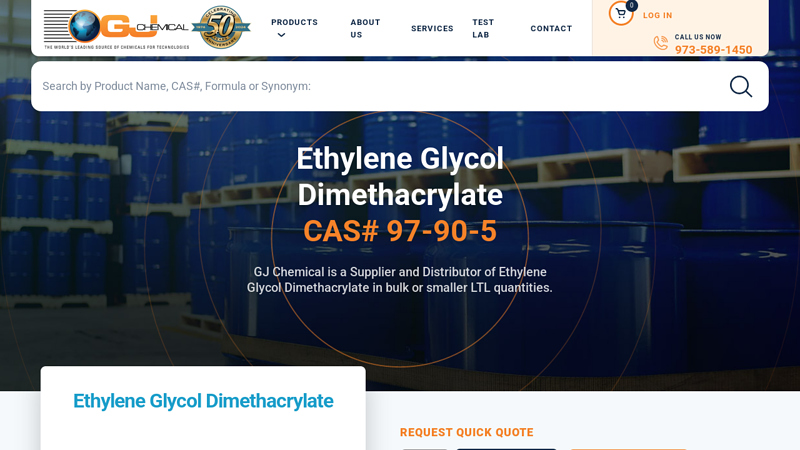Click the Call Us Now label
800x450 pixels.
(x=698, y=37)
